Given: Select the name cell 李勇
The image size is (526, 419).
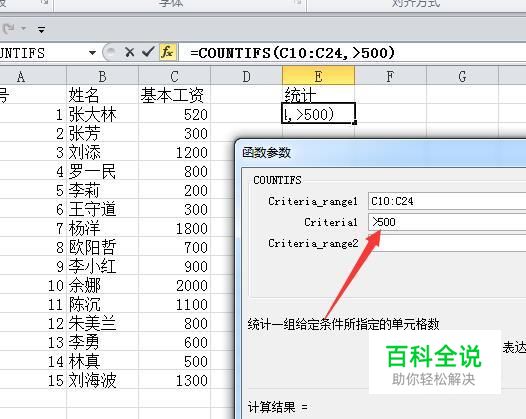Looking at the screenshot, I should point(102,342).
